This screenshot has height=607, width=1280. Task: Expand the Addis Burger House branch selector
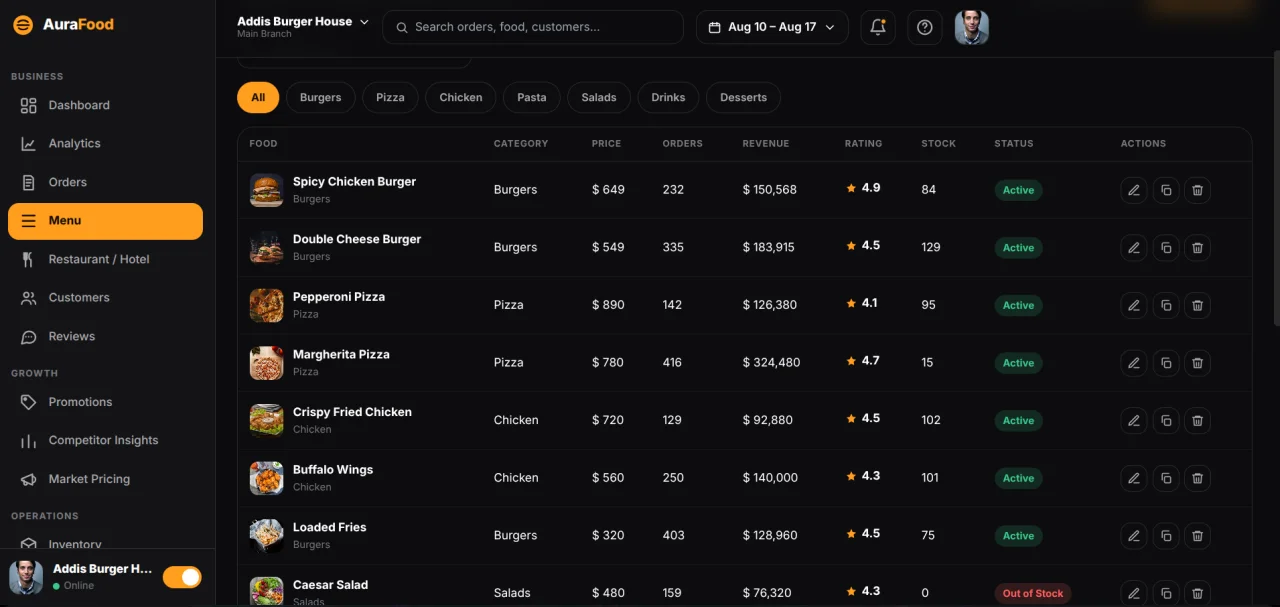[303, 26]
